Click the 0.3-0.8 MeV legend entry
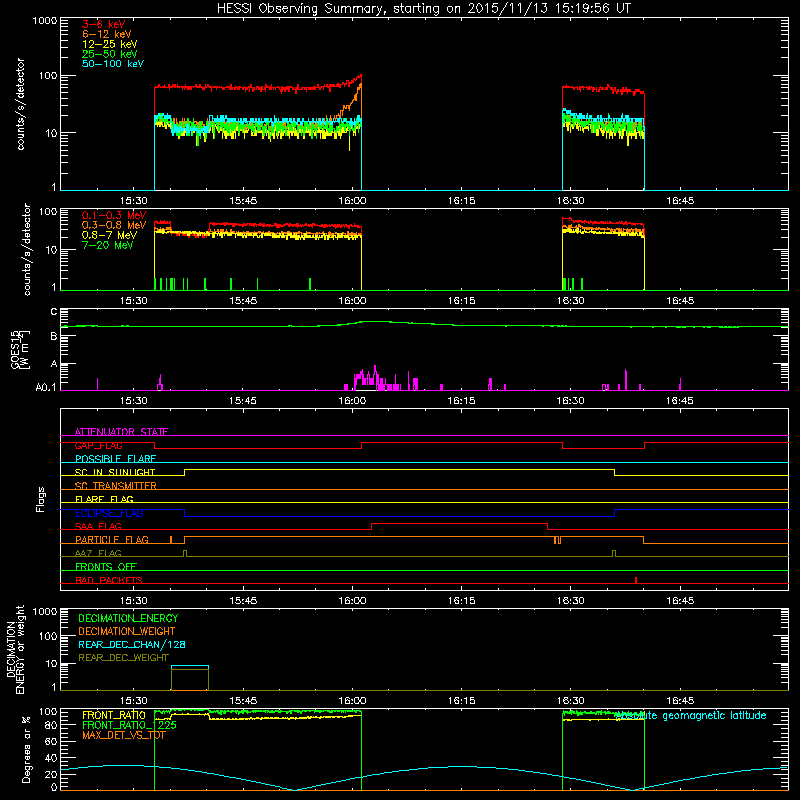Image resolution: width=800 pixels, height=800 pixels. (114, 226)
